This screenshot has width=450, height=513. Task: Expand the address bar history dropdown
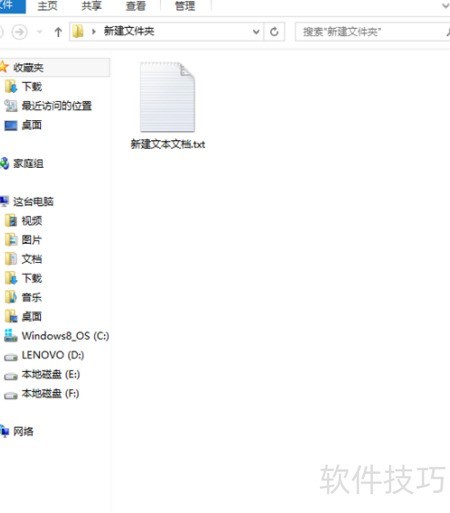click(256, 32)
